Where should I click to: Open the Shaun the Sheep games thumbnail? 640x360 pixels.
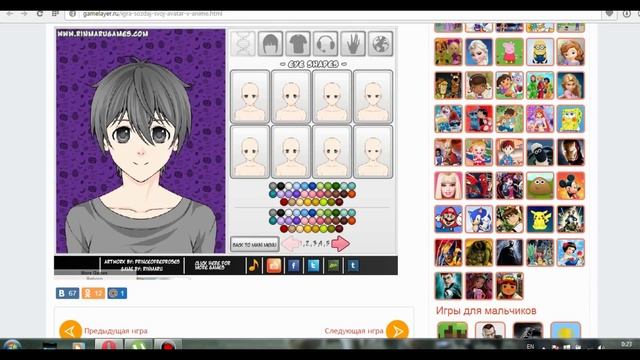[540, 152]
